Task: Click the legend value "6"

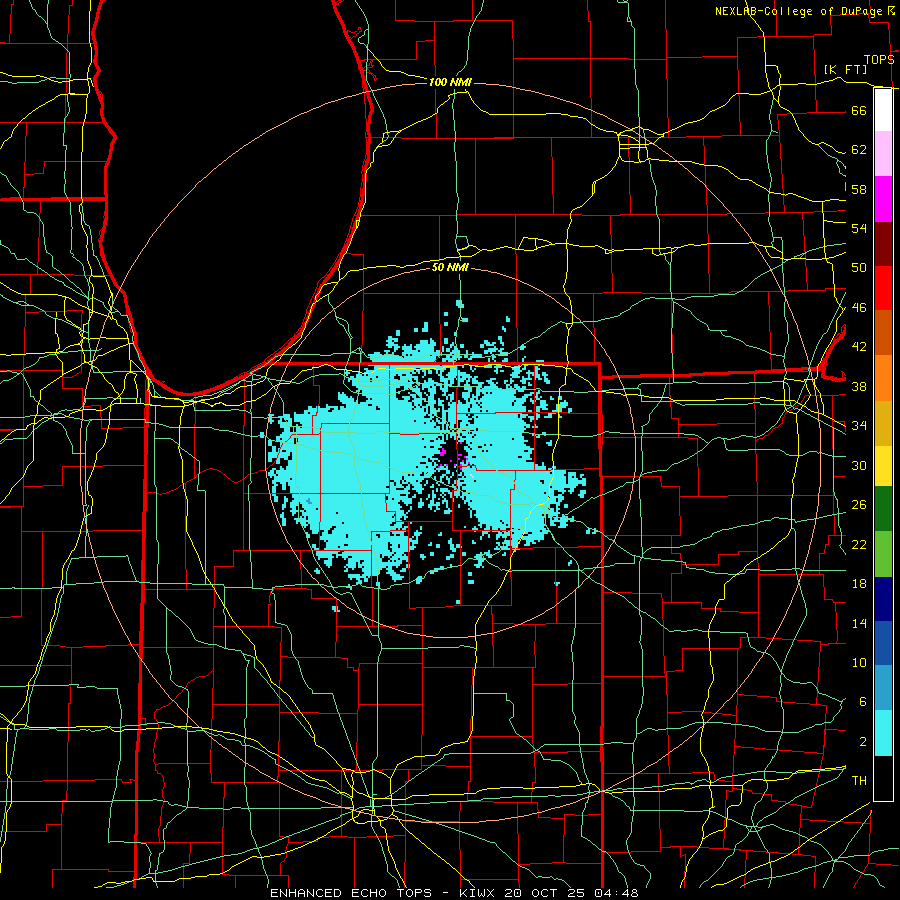Action: [862, 702]
